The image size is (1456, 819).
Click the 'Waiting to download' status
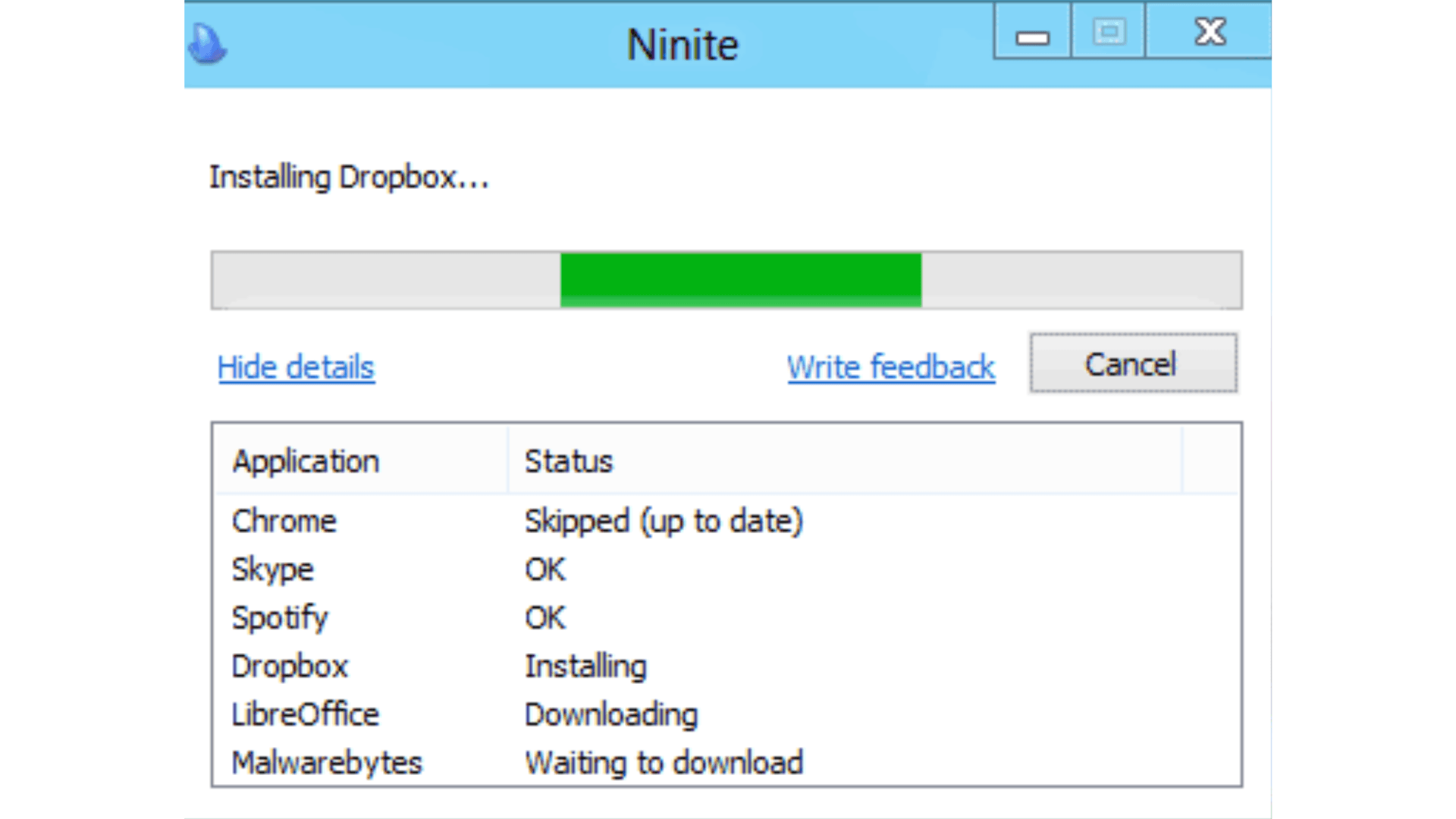point(664,763)
